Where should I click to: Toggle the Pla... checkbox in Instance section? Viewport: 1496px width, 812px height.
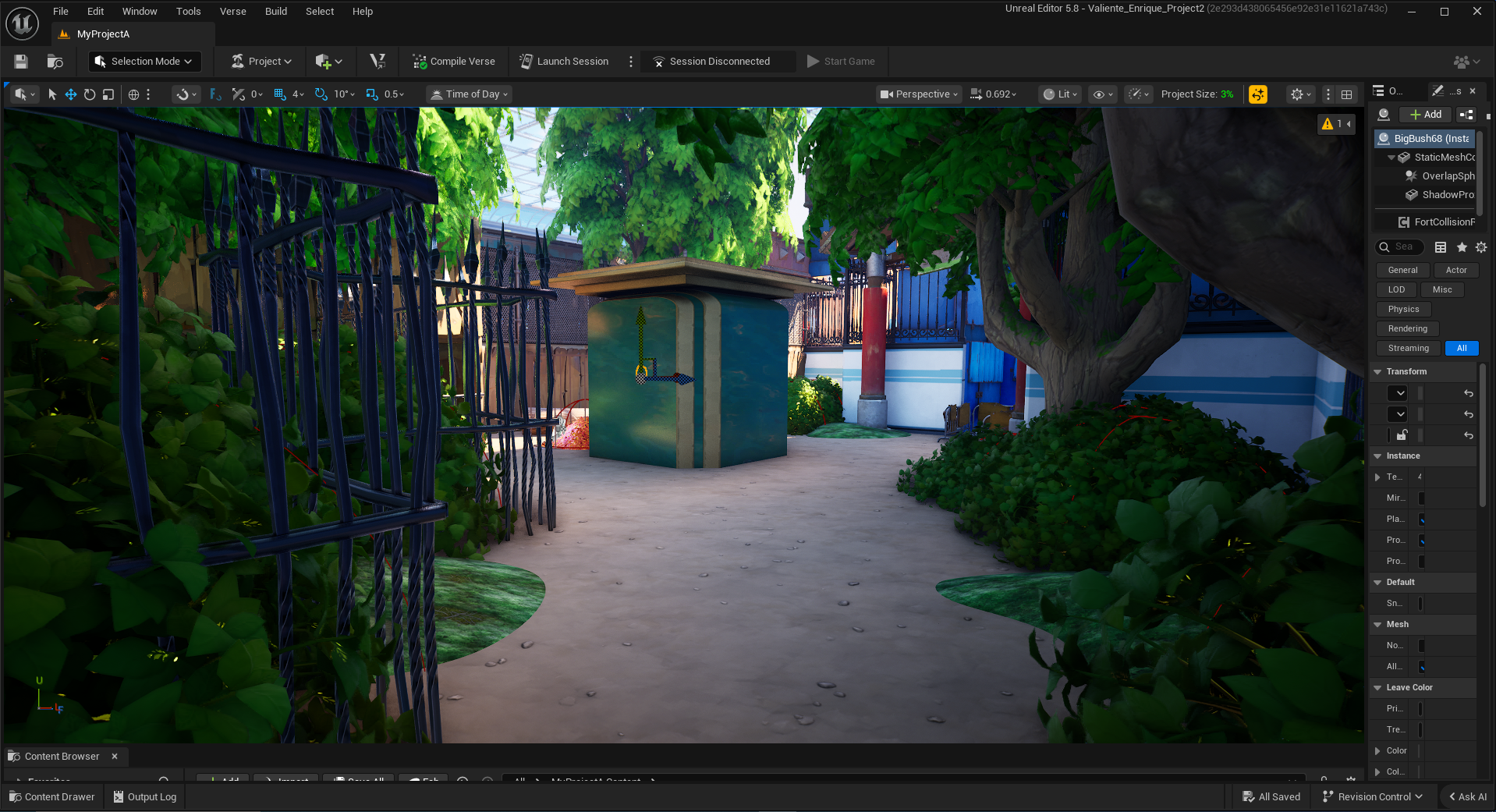pos(1421,519)
